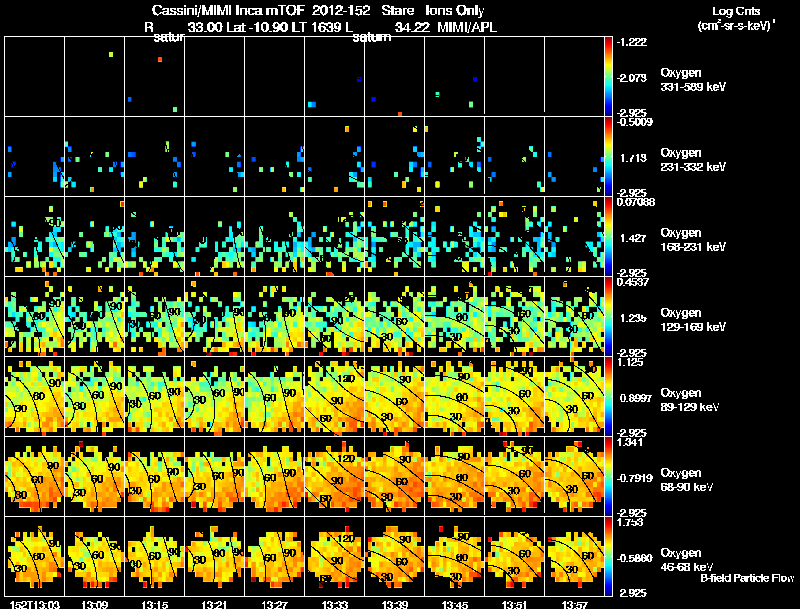Select the 13:57 panel in 89-129 keV row
Image resolution: width=800 pixels, height=609 pixels.
[574, 396]
